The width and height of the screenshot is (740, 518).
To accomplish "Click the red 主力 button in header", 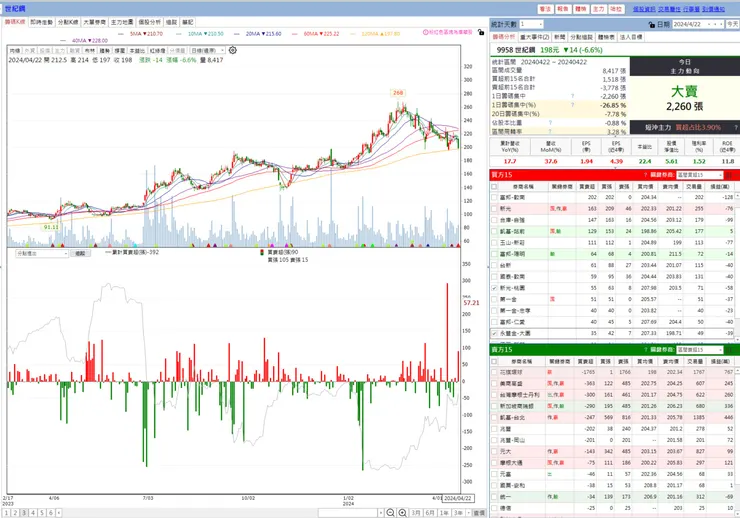I will [x=598, y=9].
